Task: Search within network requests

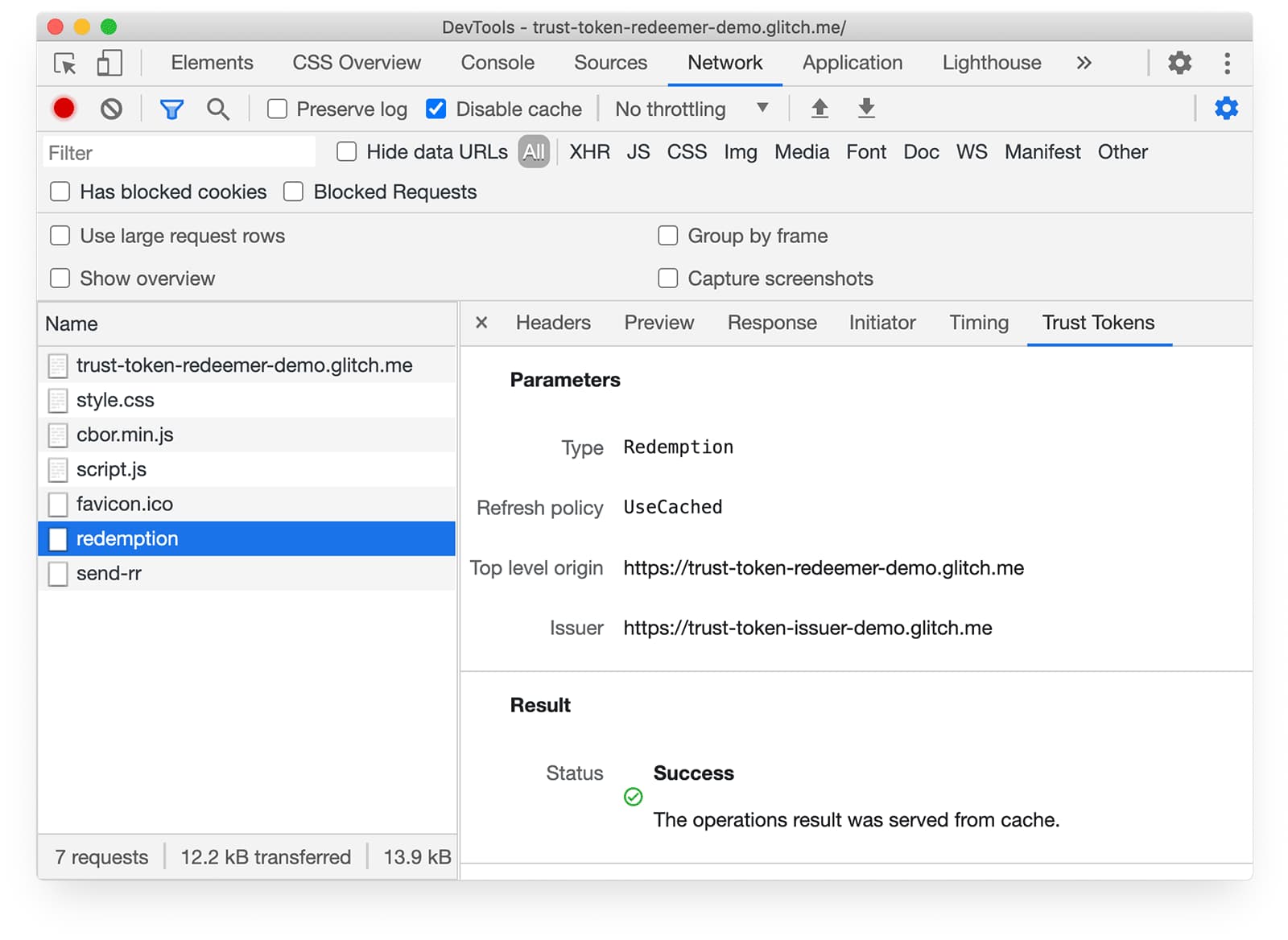Action: click(x=217, y=108)
